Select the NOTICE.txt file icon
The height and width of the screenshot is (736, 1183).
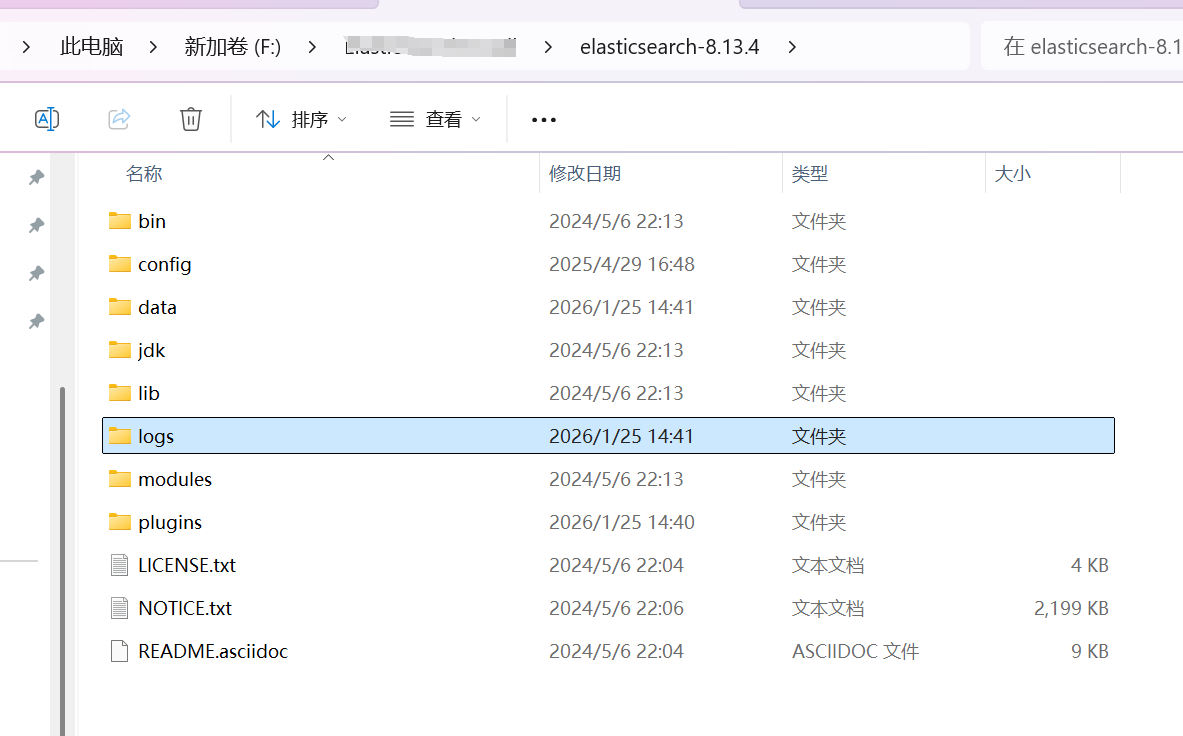pos(119,608)
